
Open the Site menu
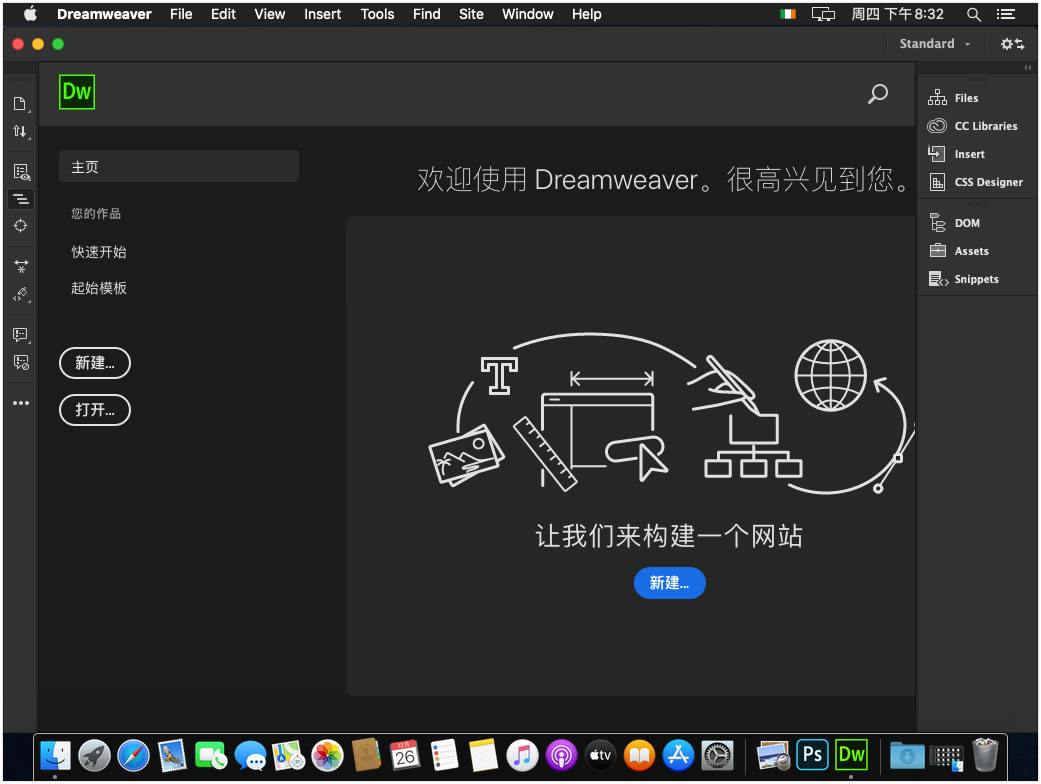click(471, 14)
